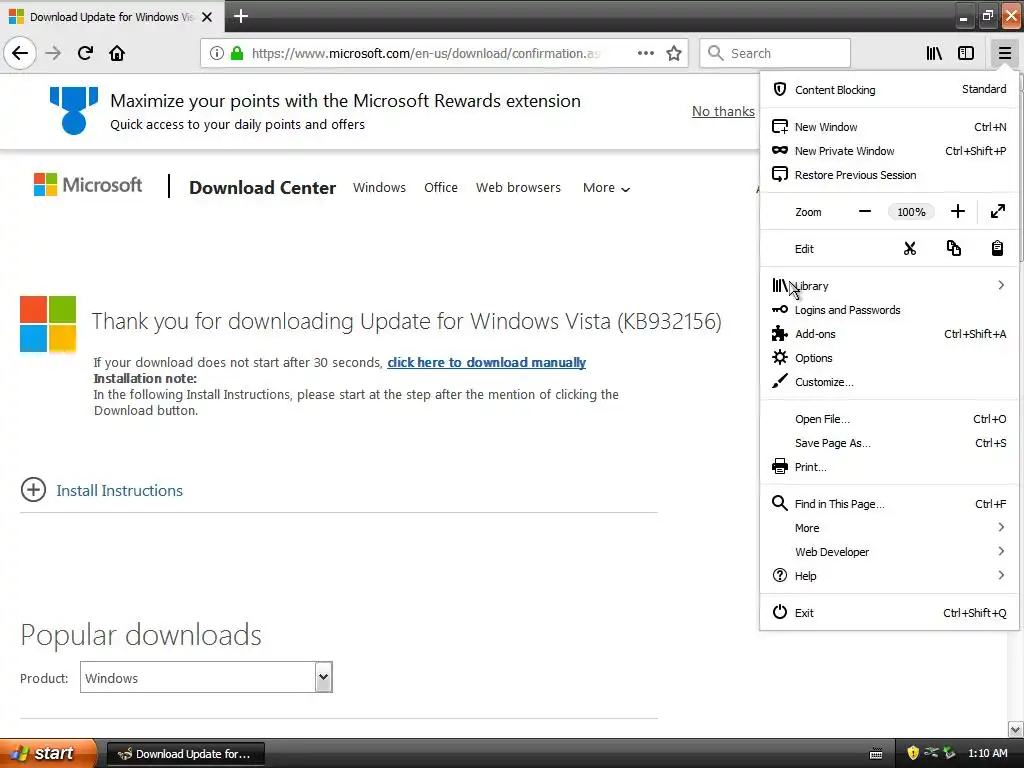1024x768 pixels.
Task: Zoom in with the plus button
Action: click(957, 212)
